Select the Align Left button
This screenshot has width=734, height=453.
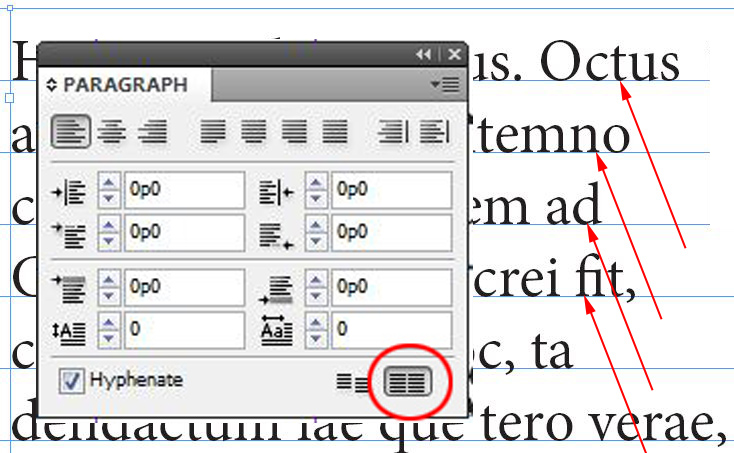click(x=71, y=131)
